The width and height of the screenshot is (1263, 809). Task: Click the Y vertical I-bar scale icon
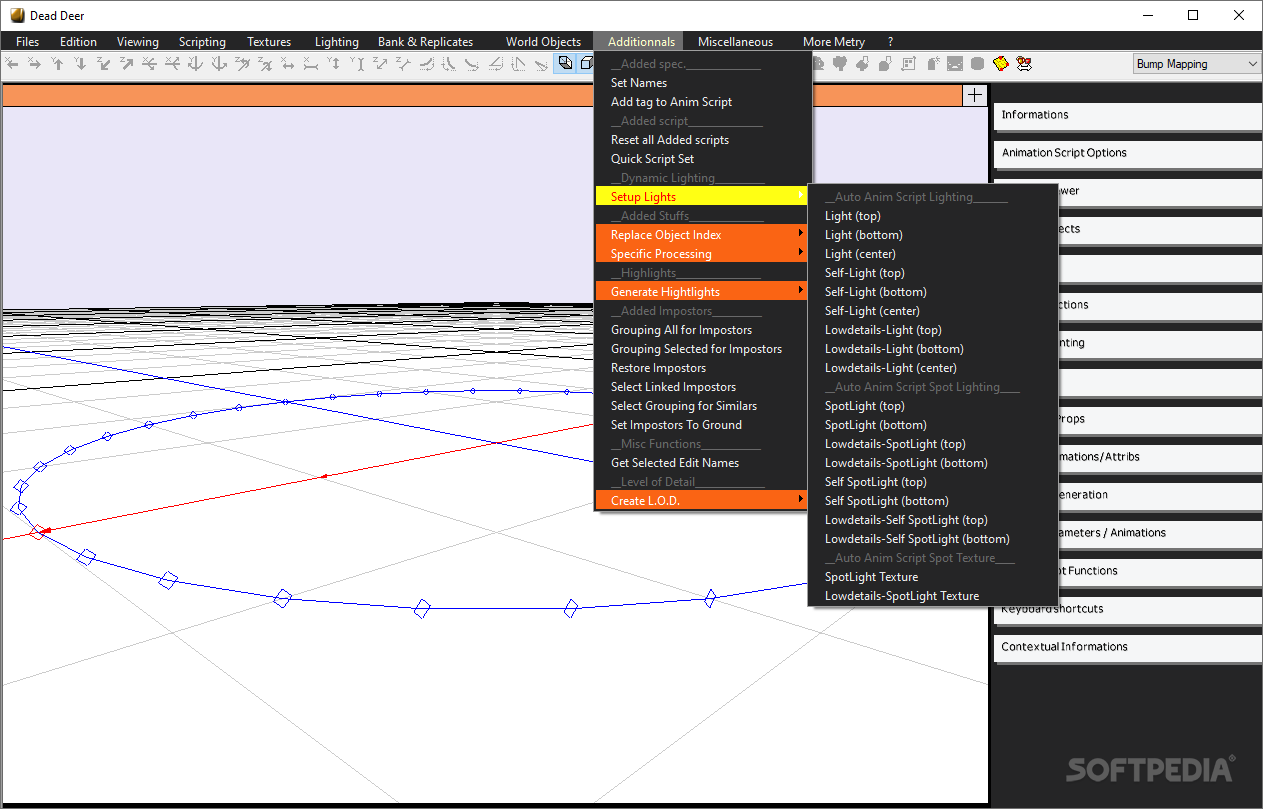(357, 63)
